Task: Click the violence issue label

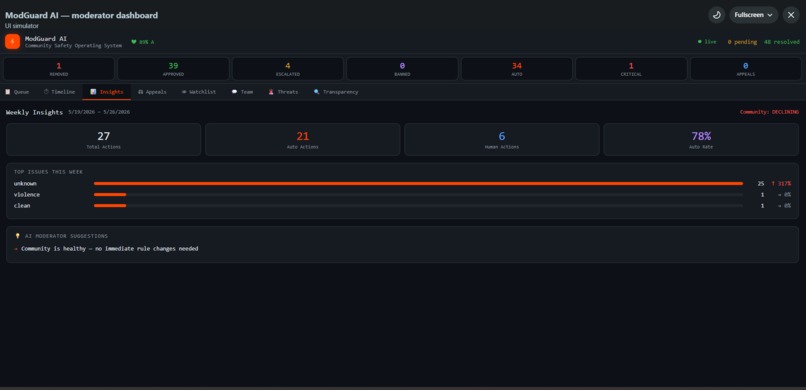Action: click(27, 195)
